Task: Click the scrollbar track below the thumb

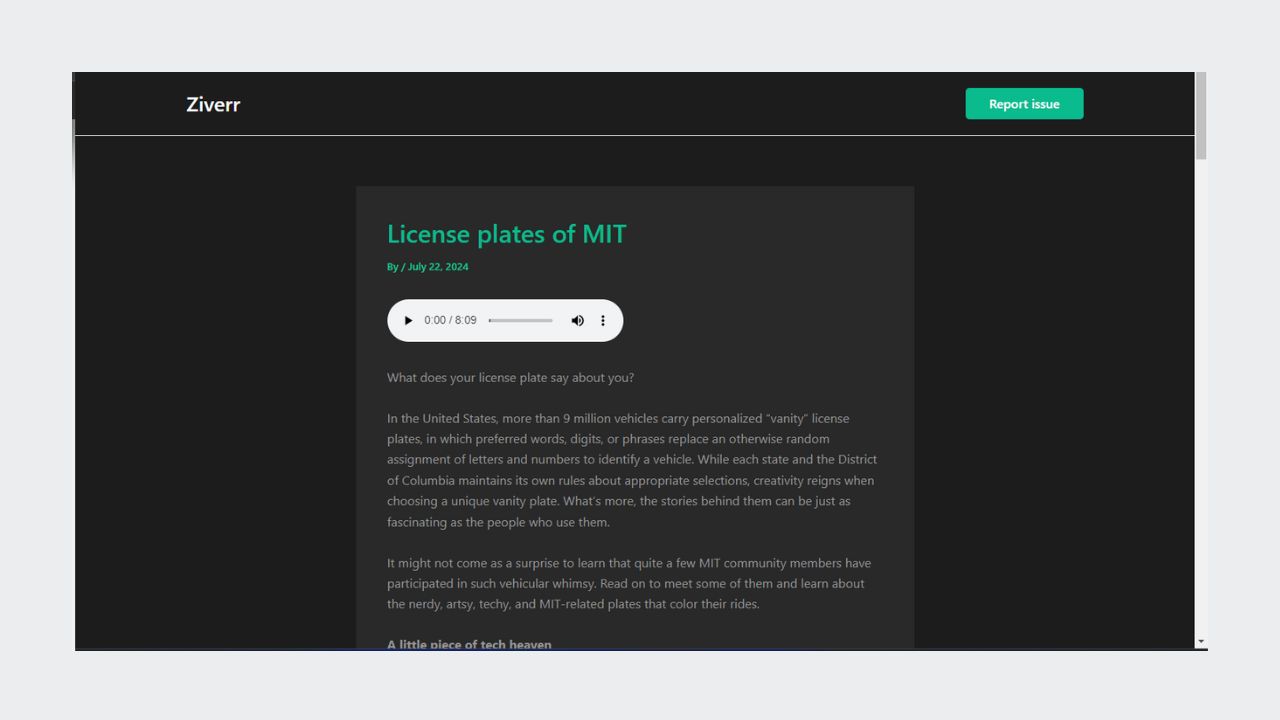Action: tap(1201, 400)
